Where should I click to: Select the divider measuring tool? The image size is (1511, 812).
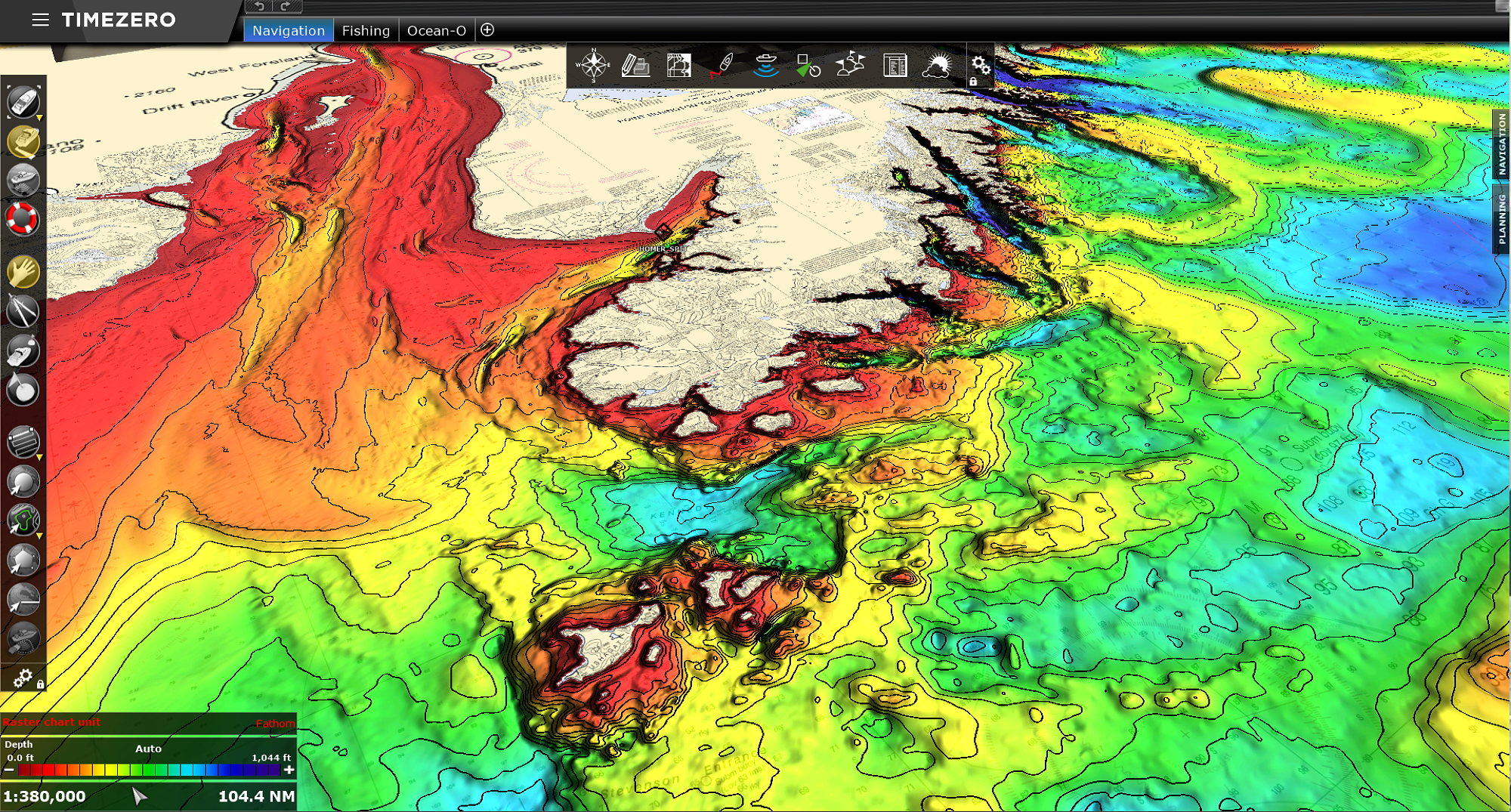point(23,311)
